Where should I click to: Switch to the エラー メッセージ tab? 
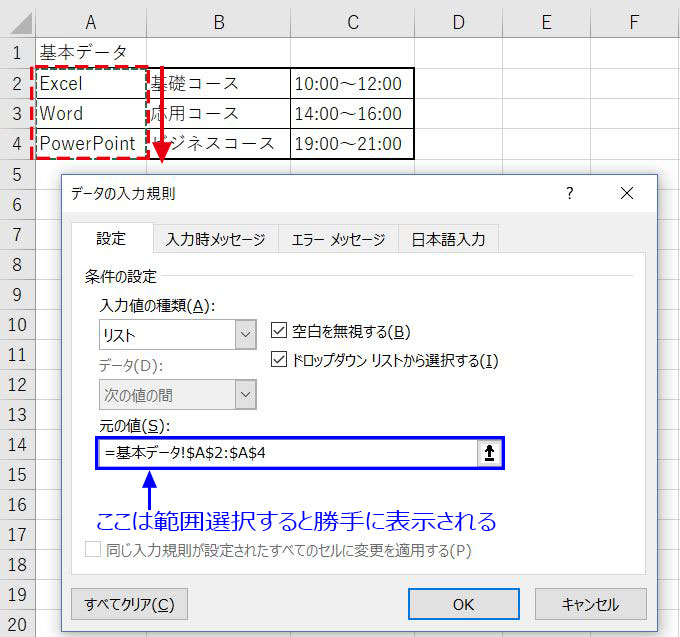pos(338,239)
